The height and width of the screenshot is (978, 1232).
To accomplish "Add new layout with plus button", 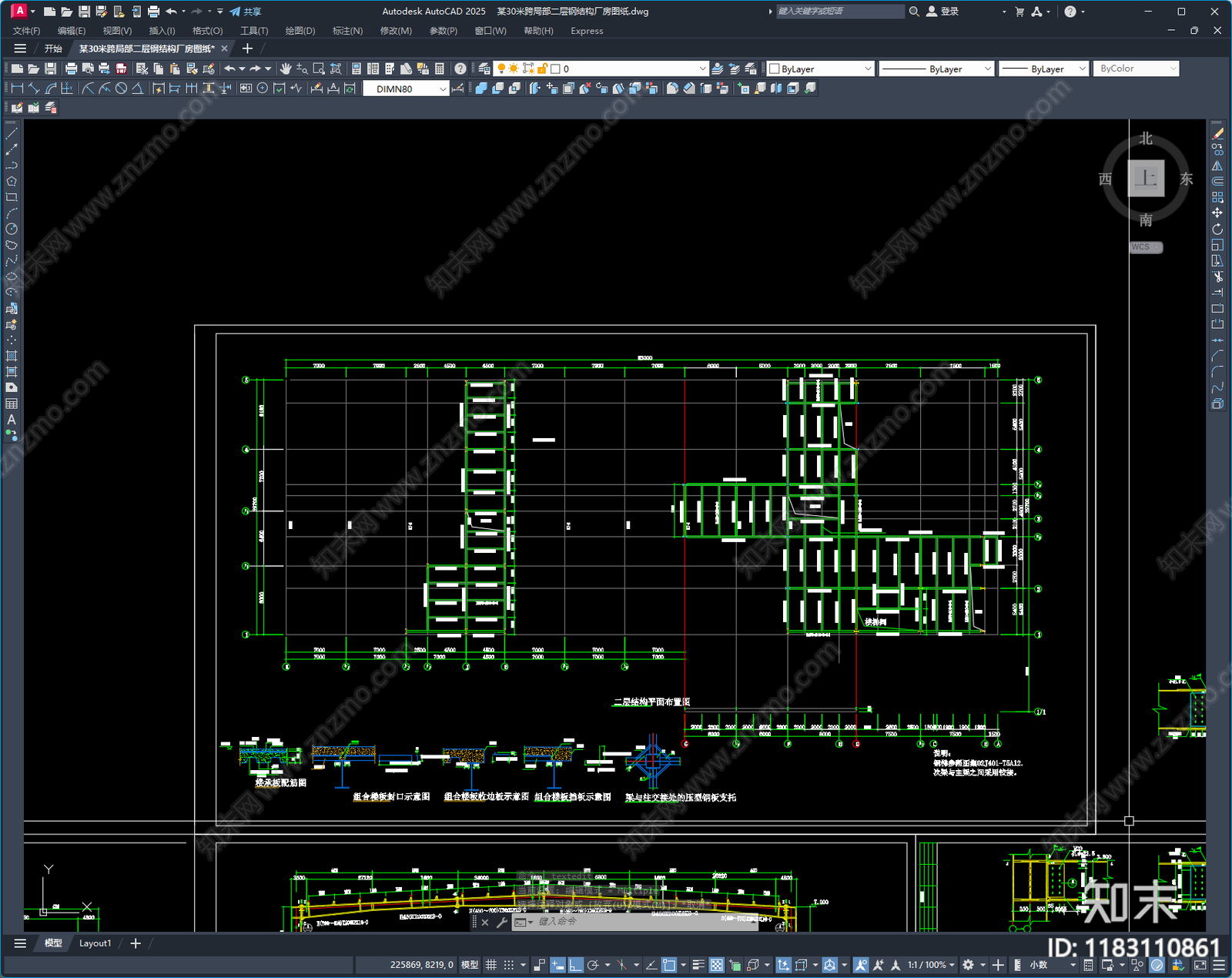I will click(x=136, y=943).
